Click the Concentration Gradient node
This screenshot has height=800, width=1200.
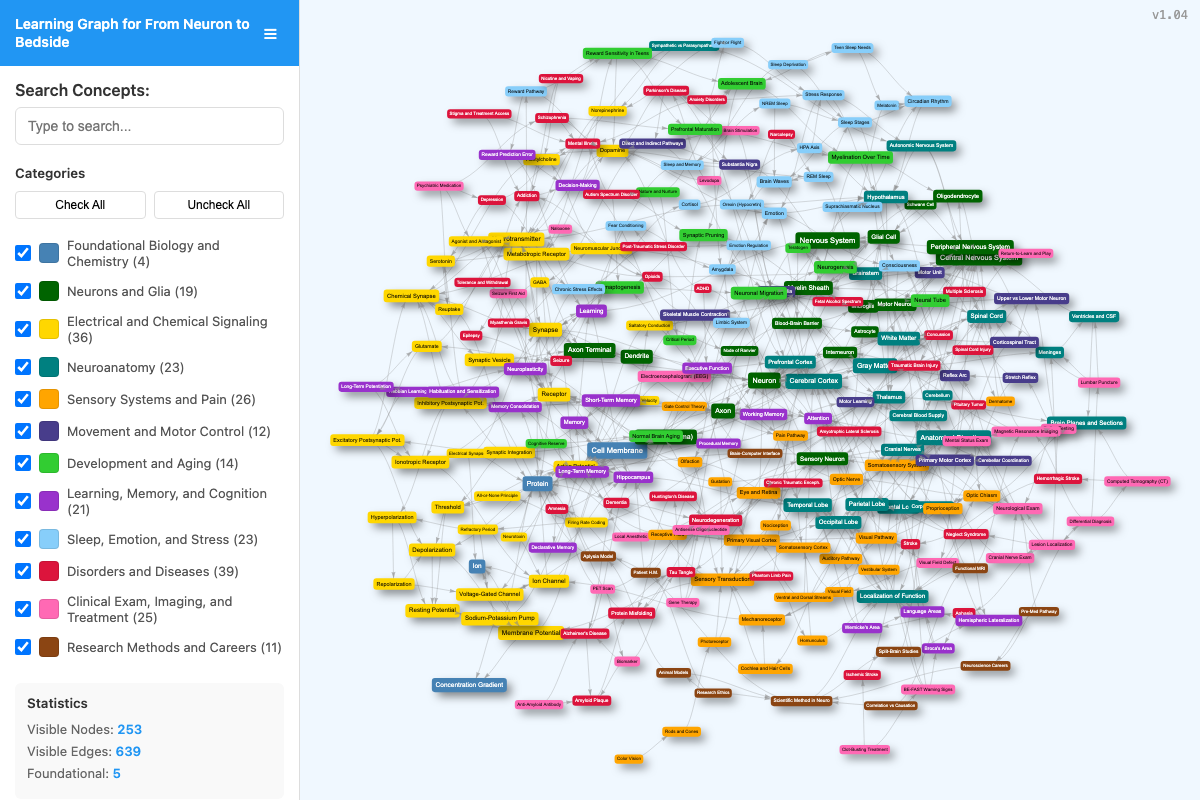click(470, 685)
